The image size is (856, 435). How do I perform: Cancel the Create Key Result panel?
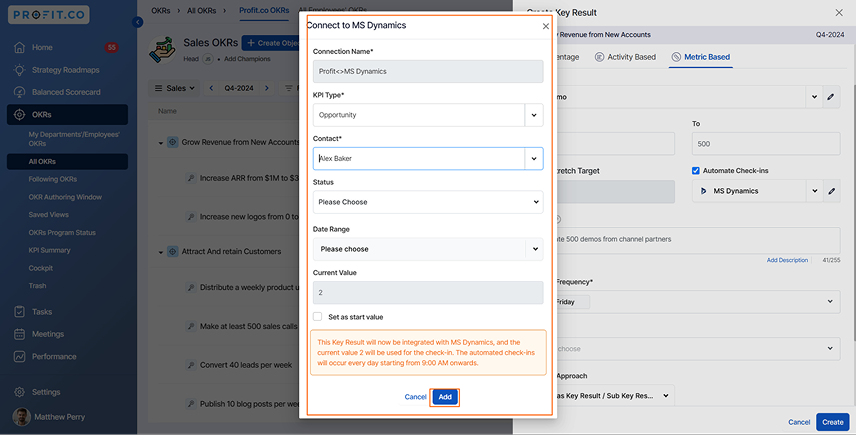coord(799,422)
